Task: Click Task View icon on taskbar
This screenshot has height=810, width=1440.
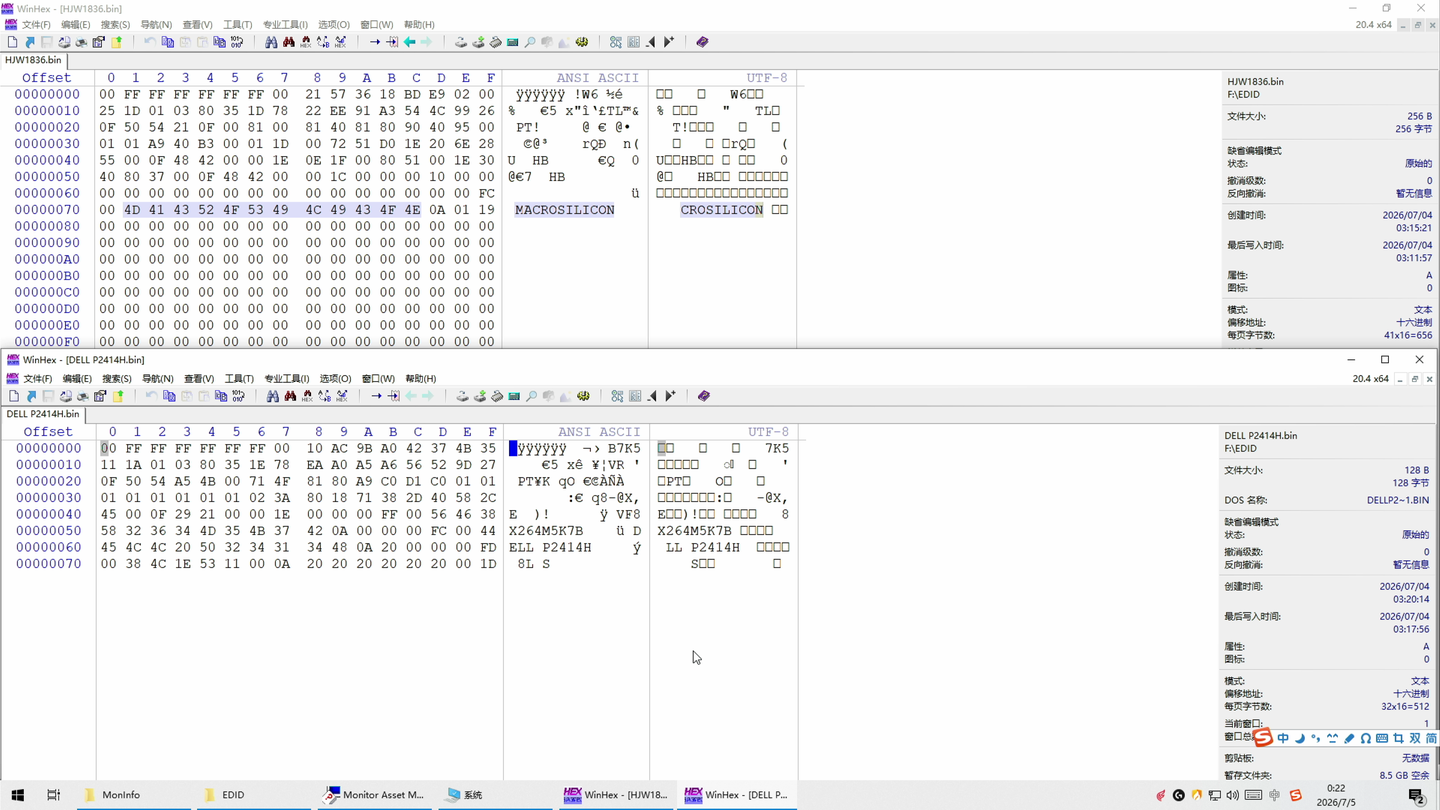Action: (53, 795)
